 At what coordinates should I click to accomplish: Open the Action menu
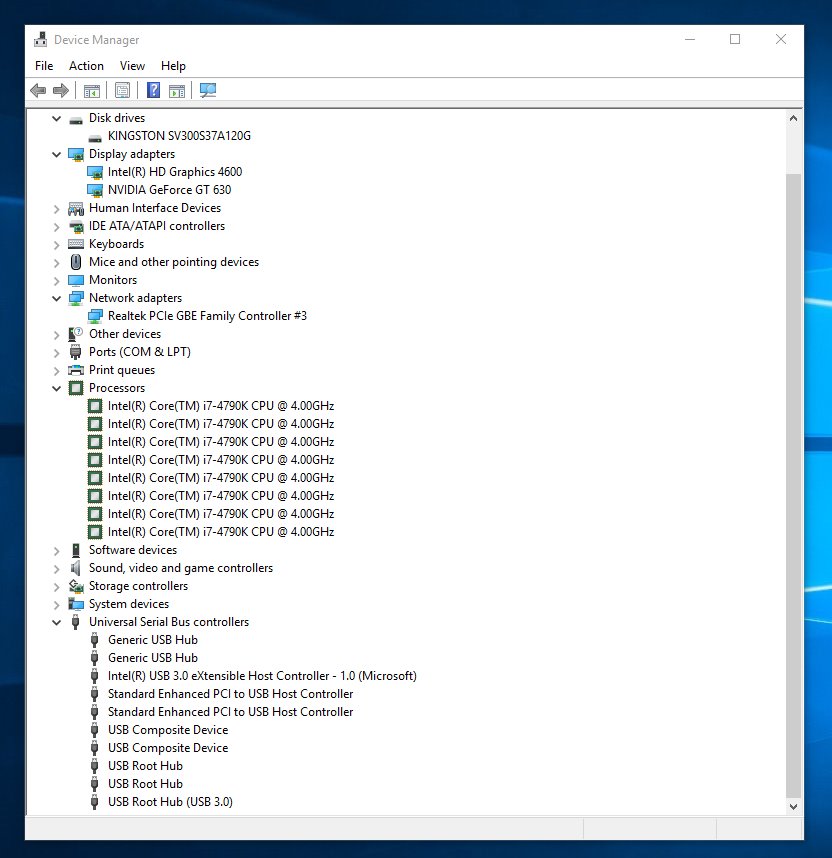pos(86,66)
